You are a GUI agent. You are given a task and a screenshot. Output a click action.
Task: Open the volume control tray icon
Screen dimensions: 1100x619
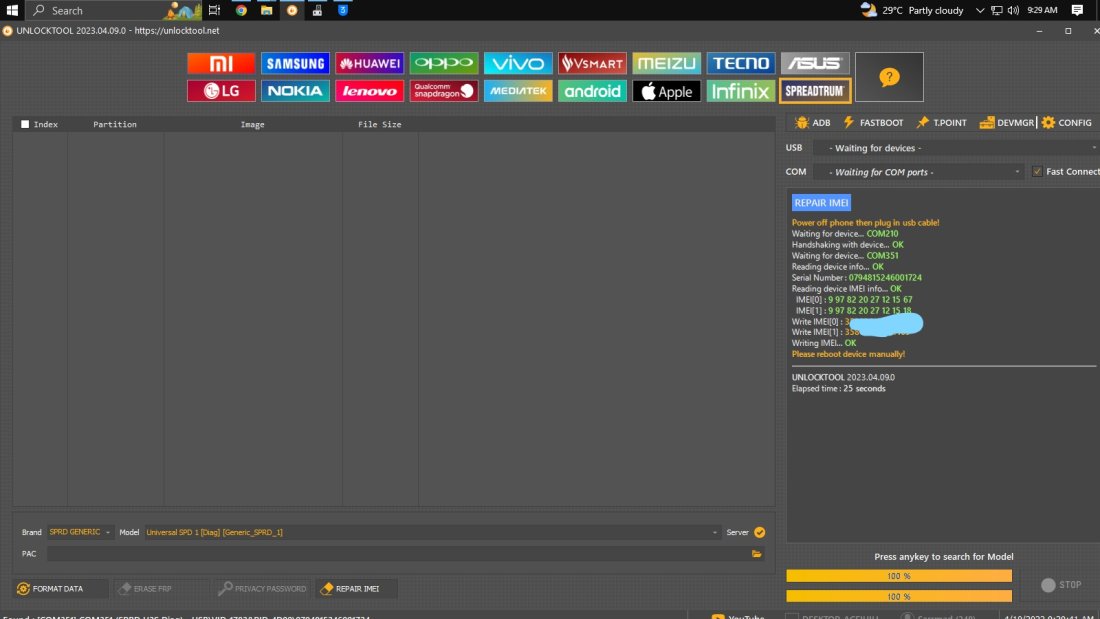(x=1013, y=11)
